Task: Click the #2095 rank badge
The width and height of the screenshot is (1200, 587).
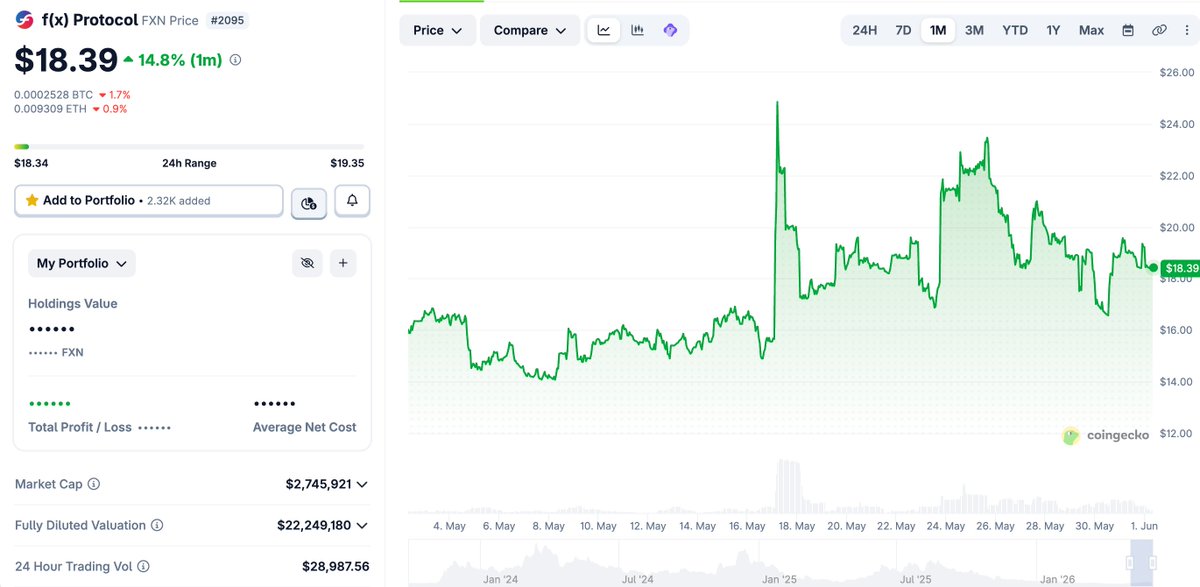Action: (227, 20)
